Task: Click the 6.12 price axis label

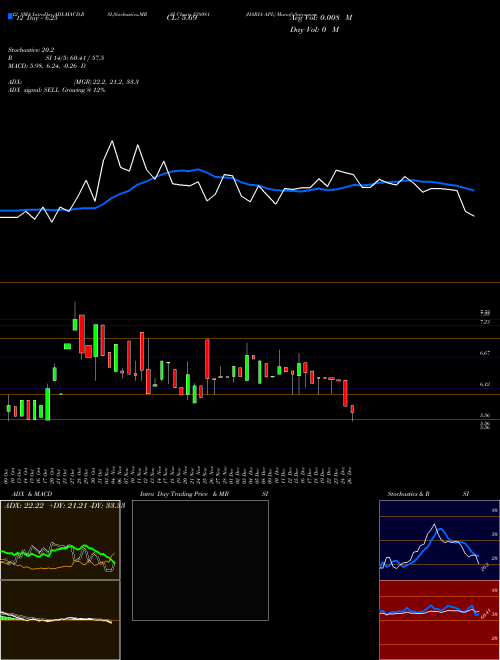Action: point(485,384)
